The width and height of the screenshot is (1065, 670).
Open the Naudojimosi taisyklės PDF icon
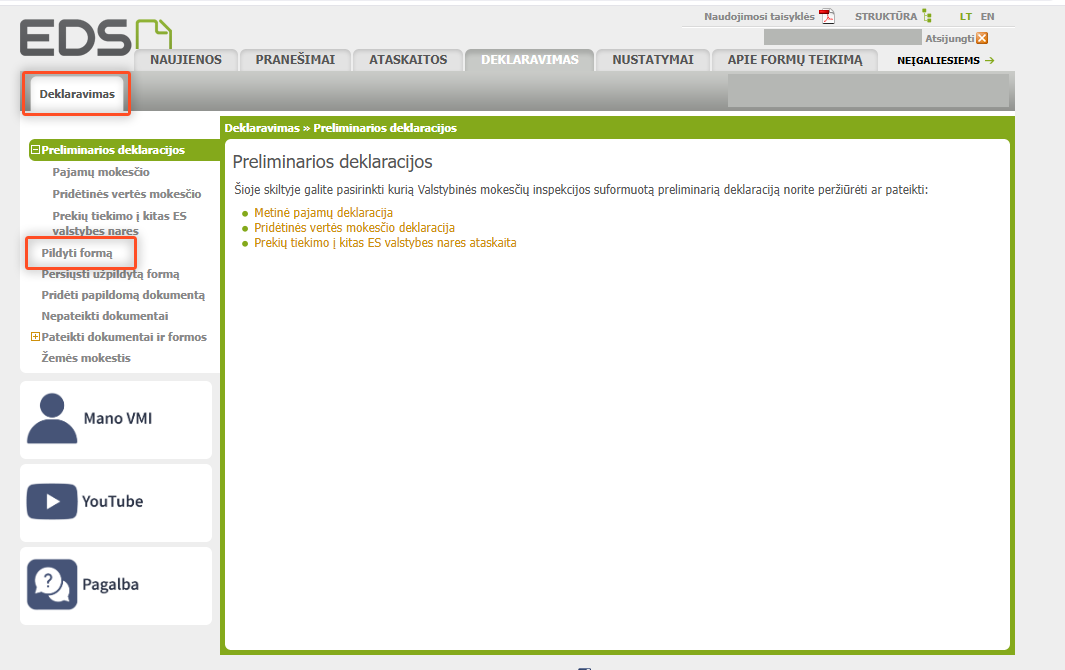pyautogui.click(x=827, y=16)
